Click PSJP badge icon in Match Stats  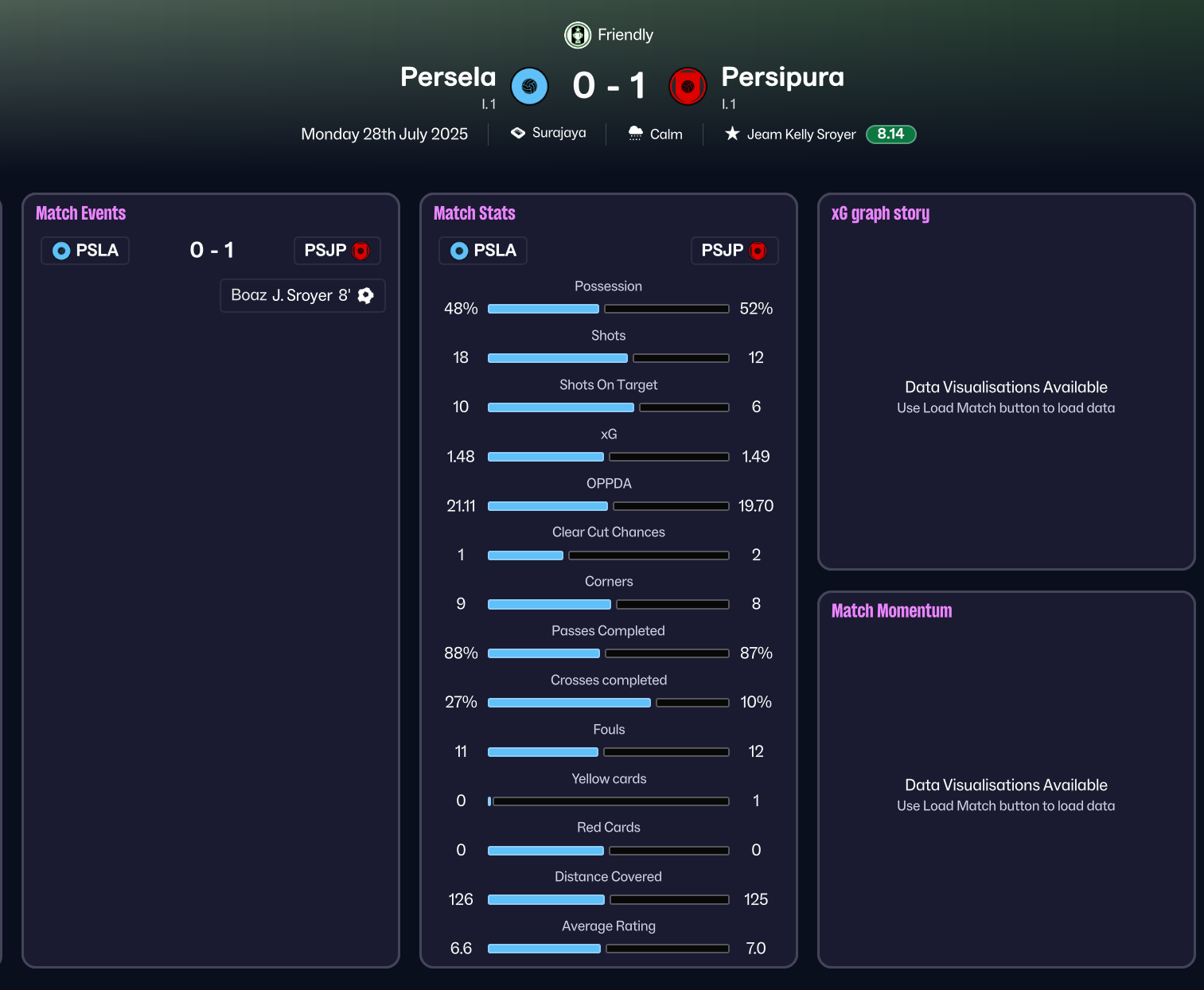click(758, 251)
